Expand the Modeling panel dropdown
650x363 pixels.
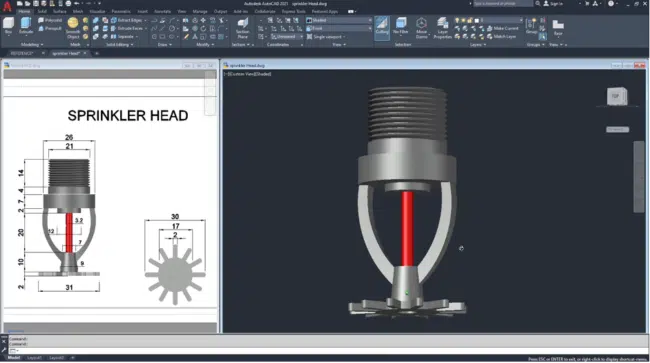point(32,44)
